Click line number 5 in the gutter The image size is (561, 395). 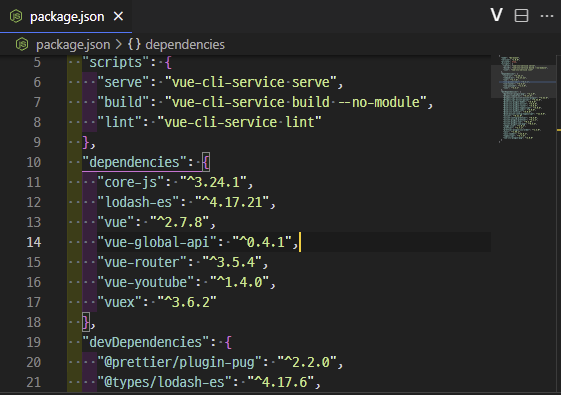tap(37, 63)
